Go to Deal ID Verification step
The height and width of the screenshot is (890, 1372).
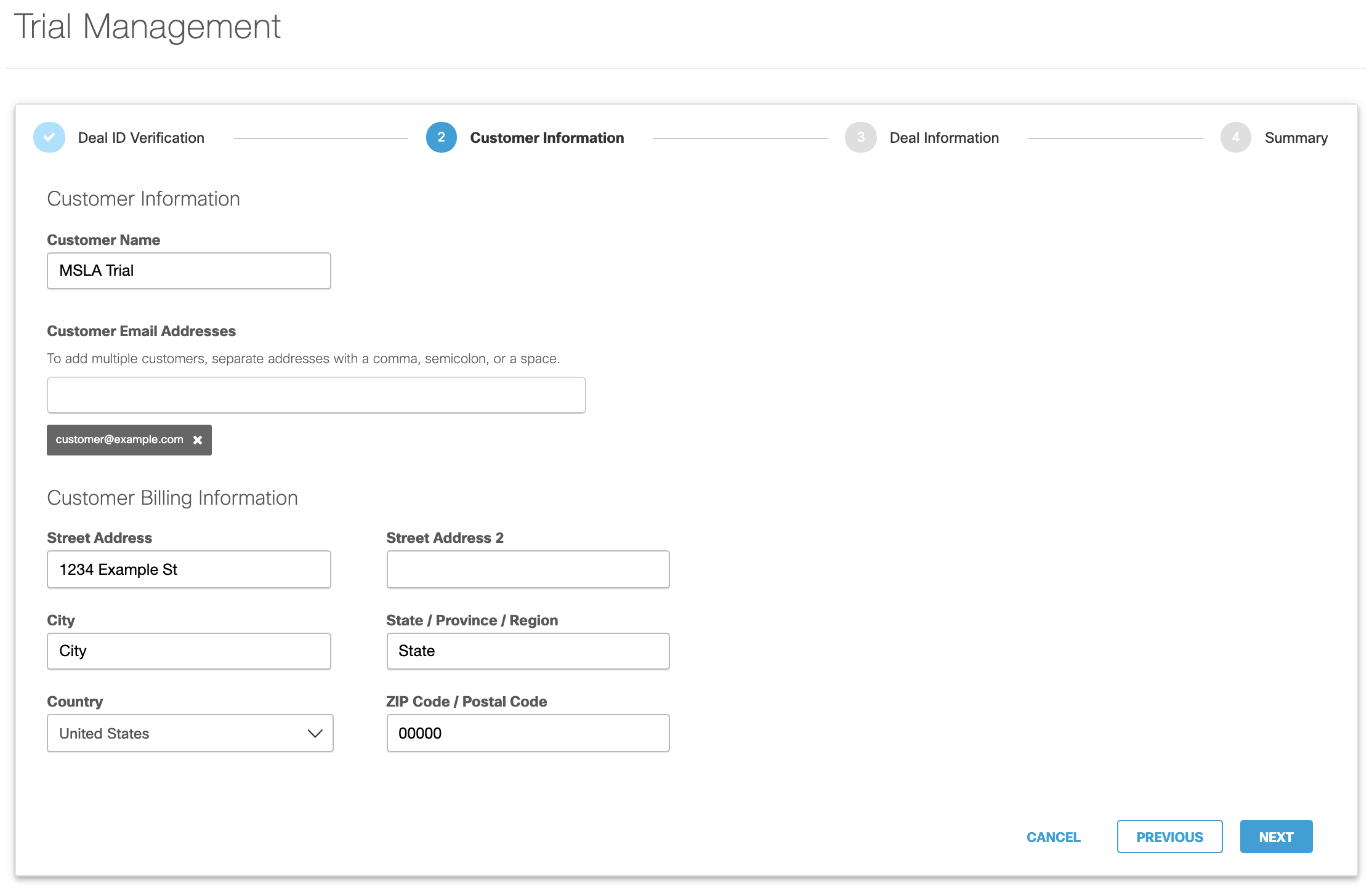point(141,138)
